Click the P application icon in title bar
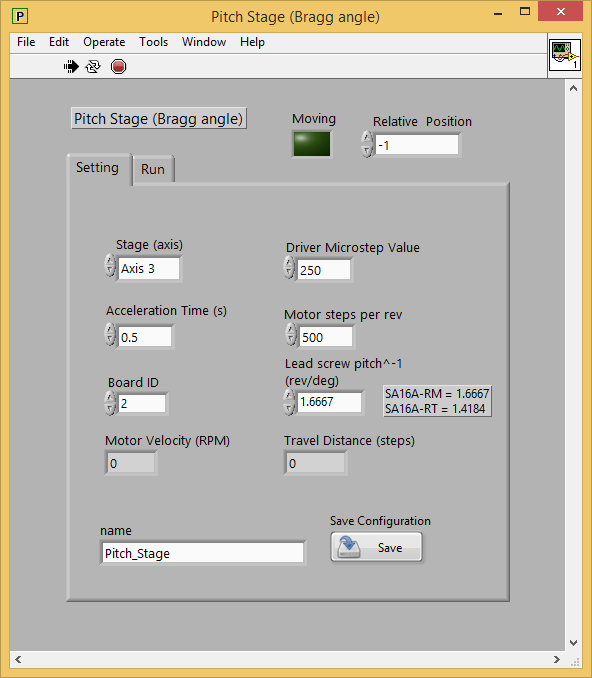592x678 pixels. [20, 16]
